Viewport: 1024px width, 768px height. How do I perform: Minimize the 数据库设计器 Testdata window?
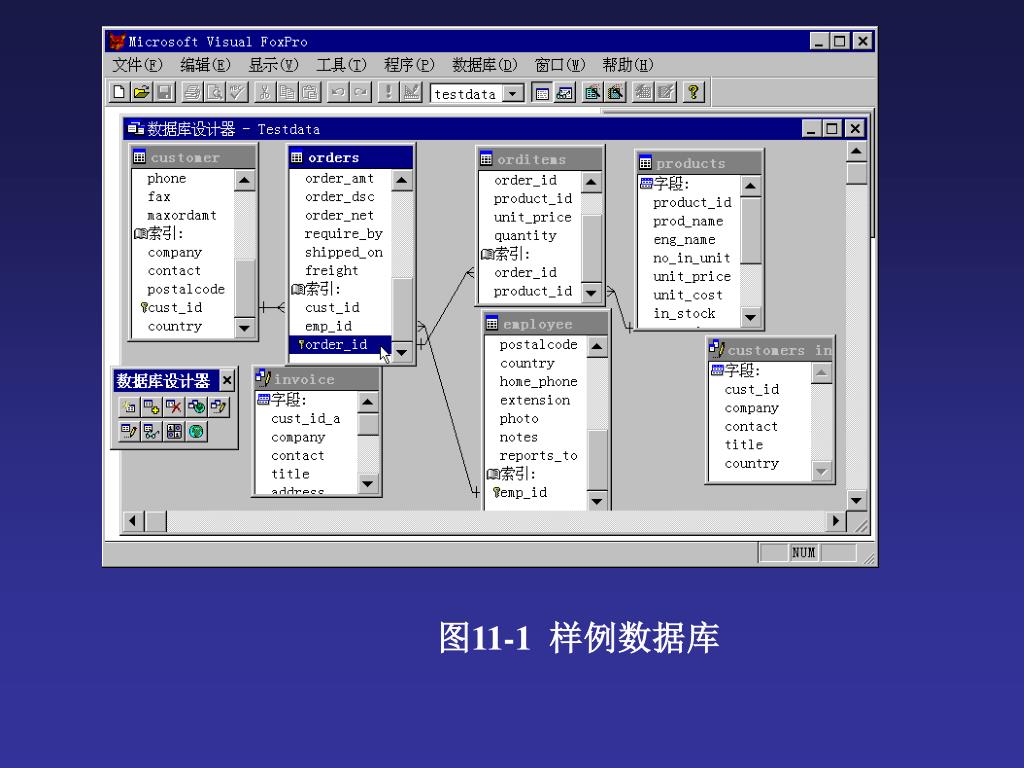pyautogui.click(x=811, y=129)
